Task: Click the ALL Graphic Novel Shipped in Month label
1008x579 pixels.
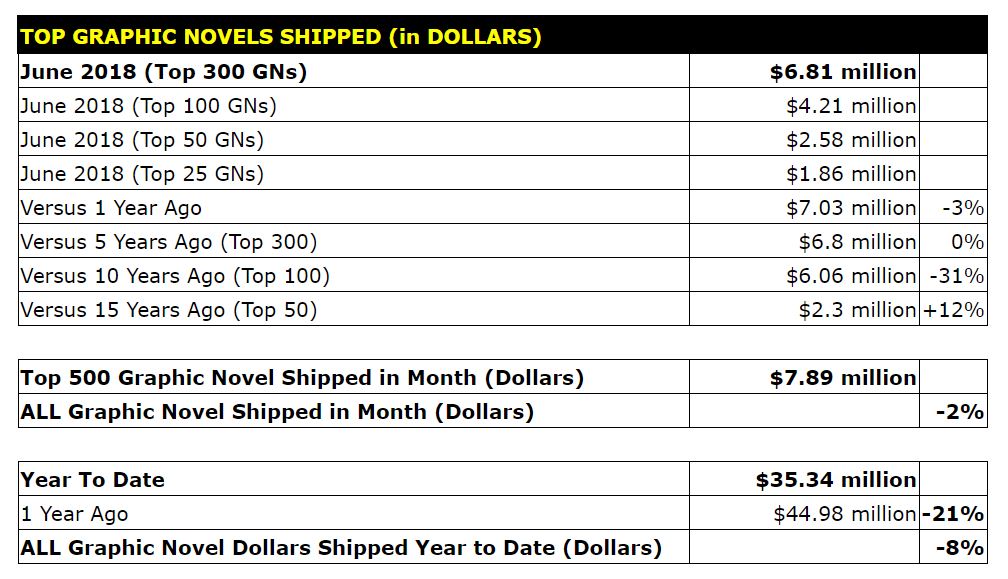Action: tap(277, 412)
